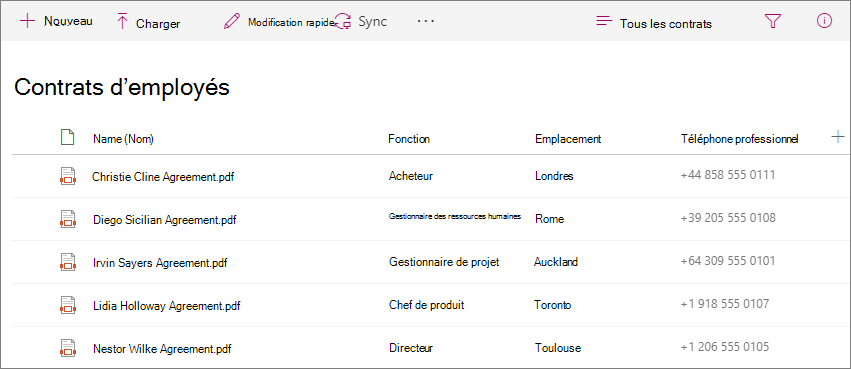The image size is (851, 369).
Task: Add a column with the plus icon
Action: [838, 137]
